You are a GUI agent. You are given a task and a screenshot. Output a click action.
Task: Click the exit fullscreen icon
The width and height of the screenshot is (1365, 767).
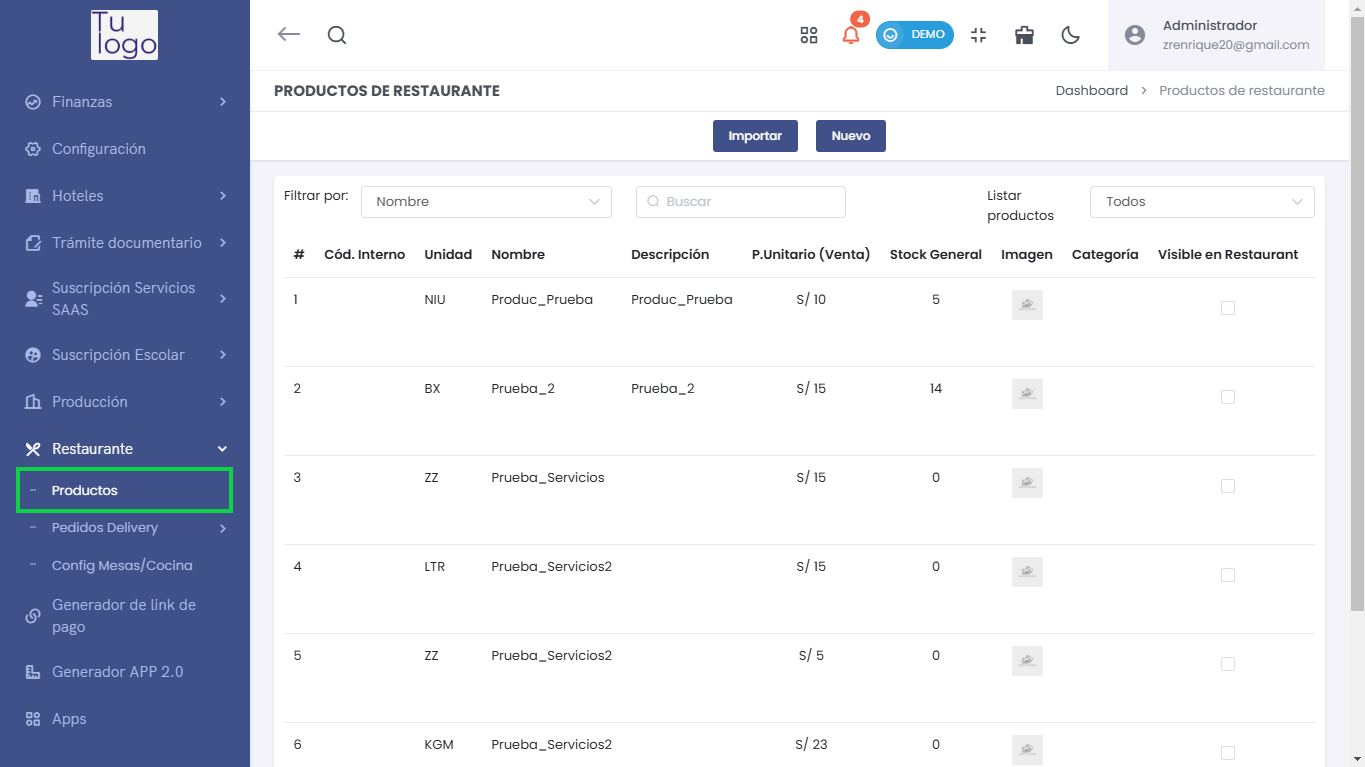click(978, 35)
